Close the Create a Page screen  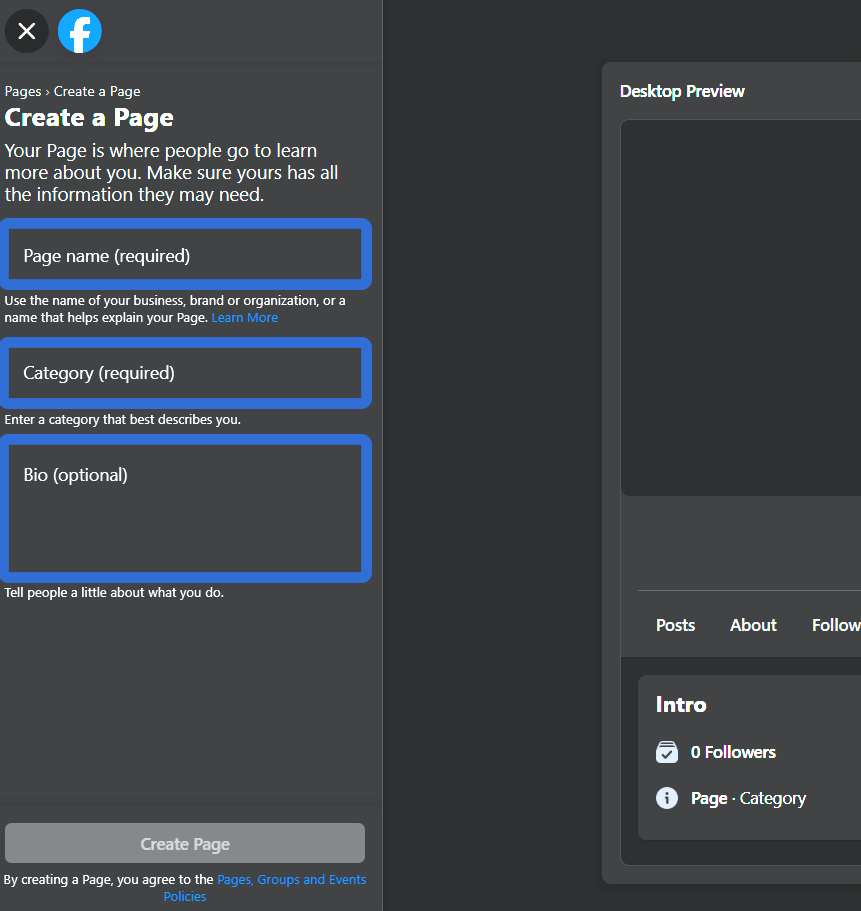[x=27, y=31]
